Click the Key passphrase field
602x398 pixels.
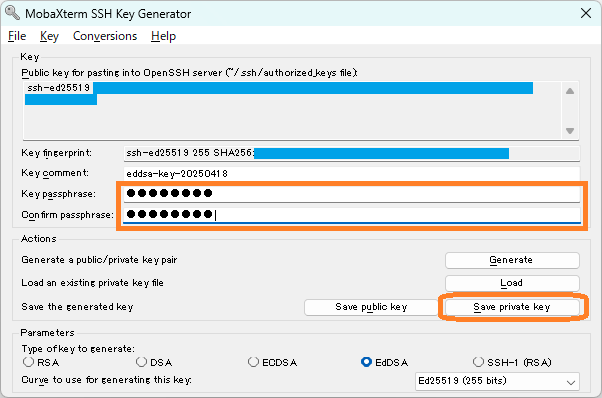(x=352, y=193)
